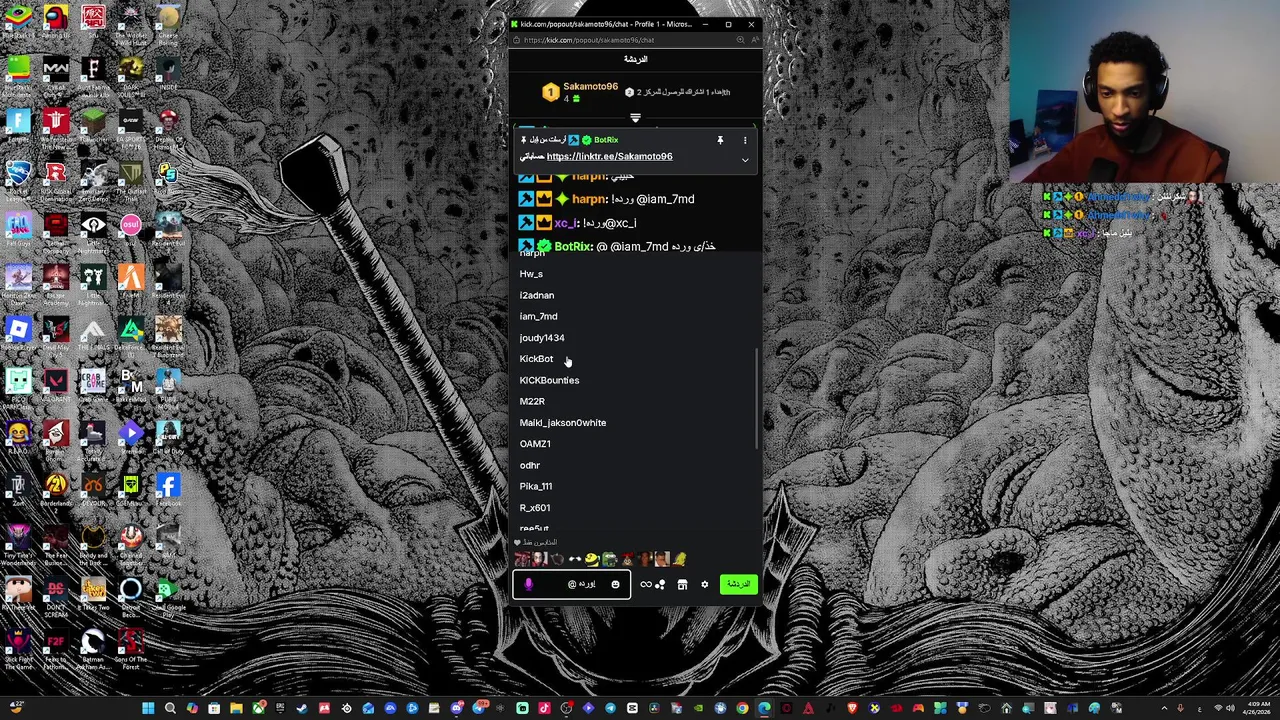The height and width of the screenshot is (720, 1280).
Task: Open the Minecraft Launcher desktop icon
Action: [x=93, y=126]
